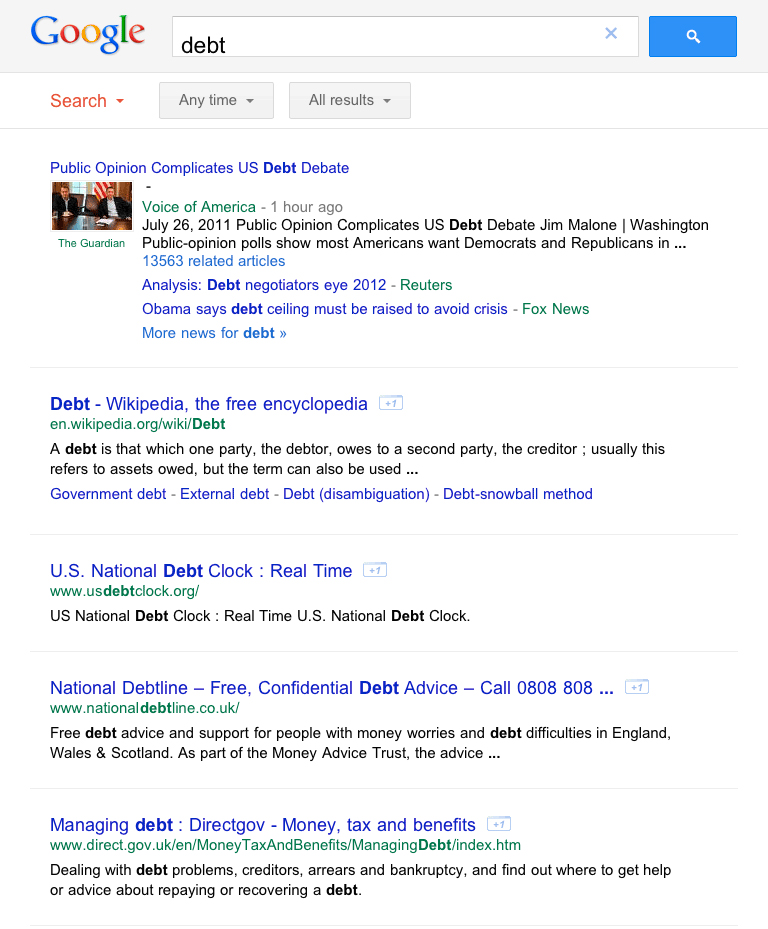
Task: Open the Government debt Wikipedia sublink
Action: [x=108, y=494]
